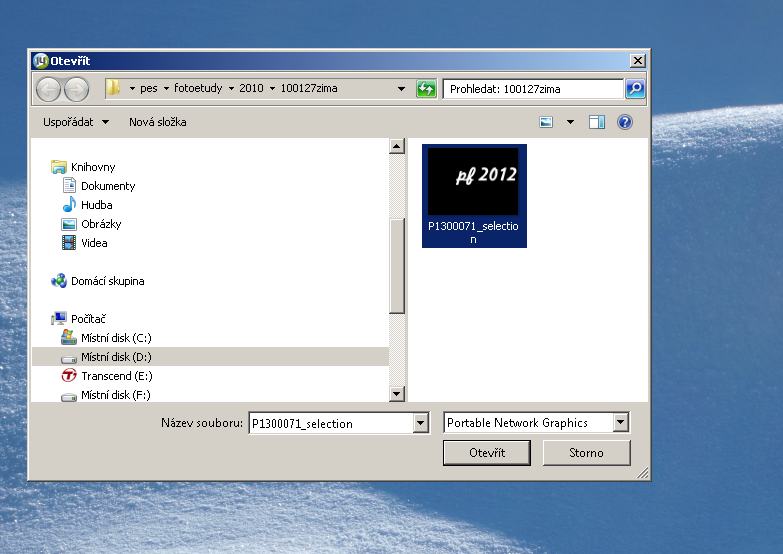Viewport: 783px width, 554px height.
Task: Click the green refresh icon in address bar
Action: point(427,89)
